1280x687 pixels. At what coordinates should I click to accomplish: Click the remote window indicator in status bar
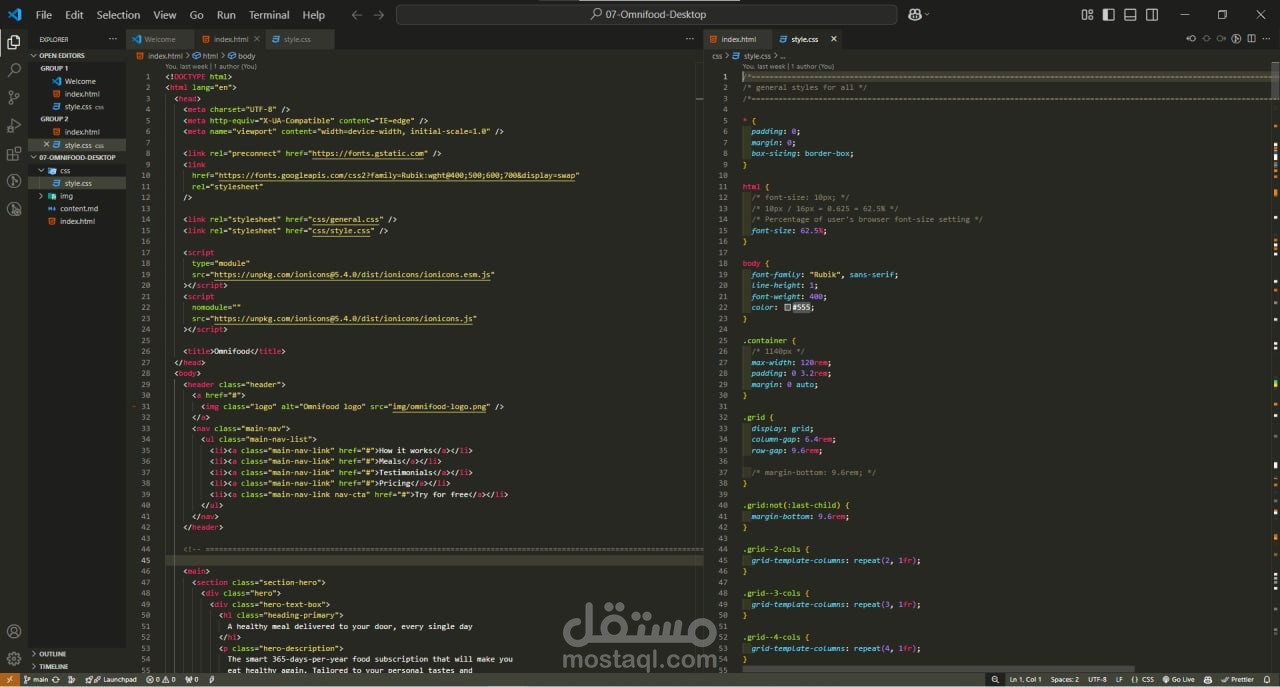click(x=8, y=679)
